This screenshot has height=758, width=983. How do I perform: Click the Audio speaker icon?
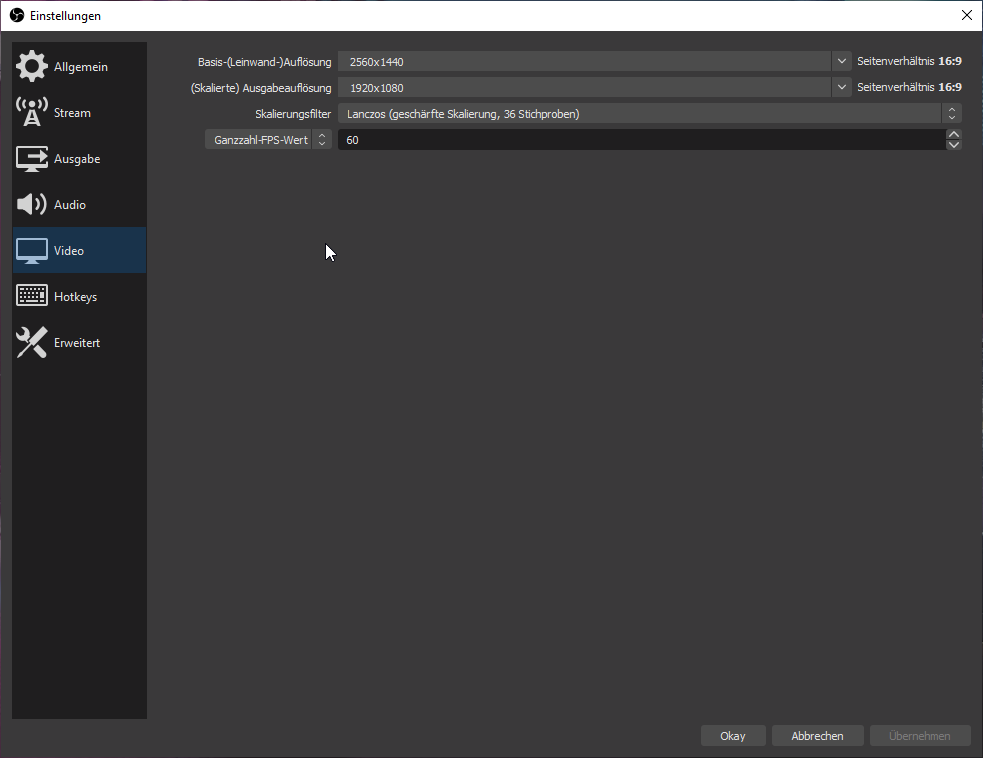pyautogui.click(x=31, y=204)
